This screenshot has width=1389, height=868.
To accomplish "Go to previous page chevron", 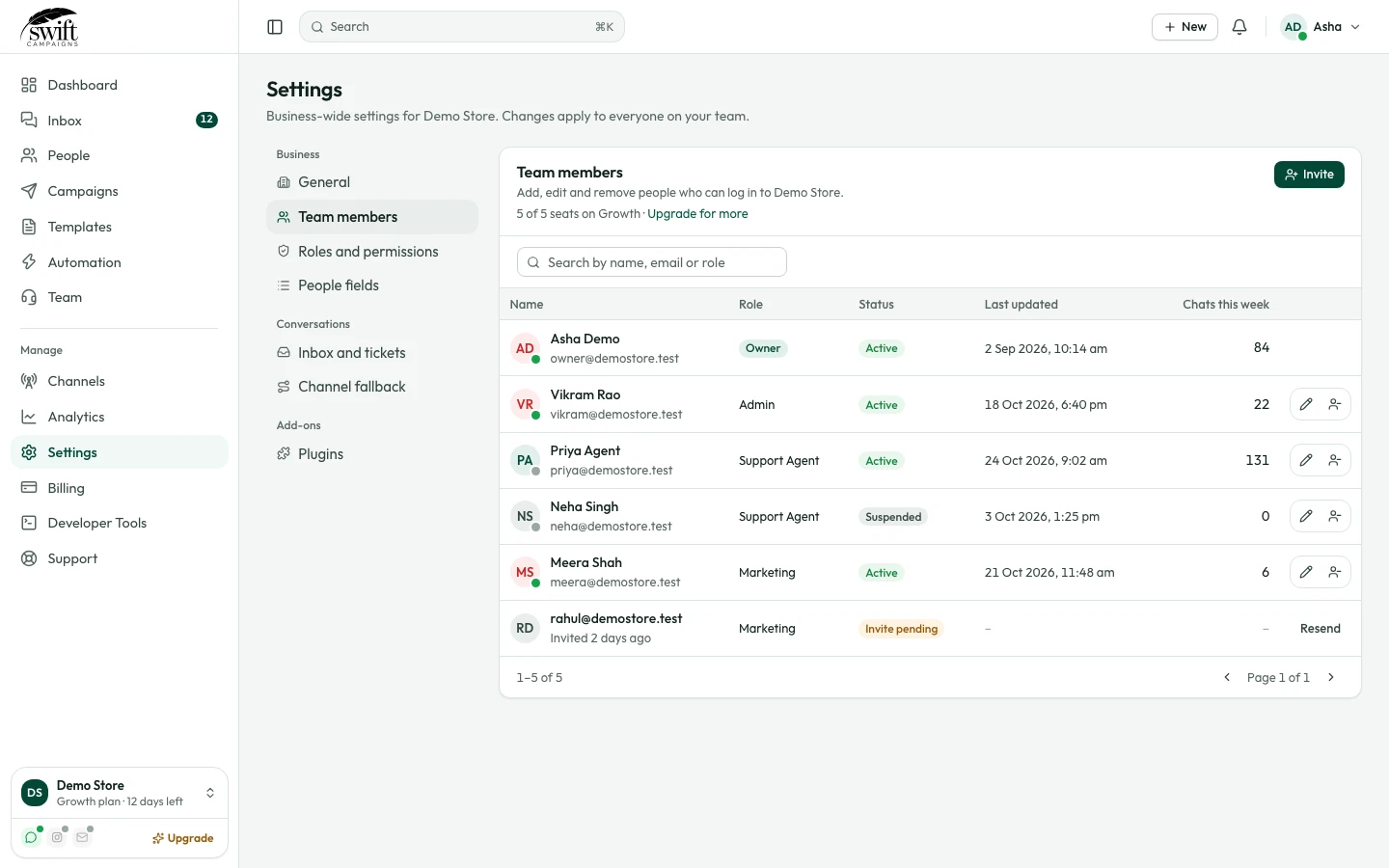I will 1227,677.
